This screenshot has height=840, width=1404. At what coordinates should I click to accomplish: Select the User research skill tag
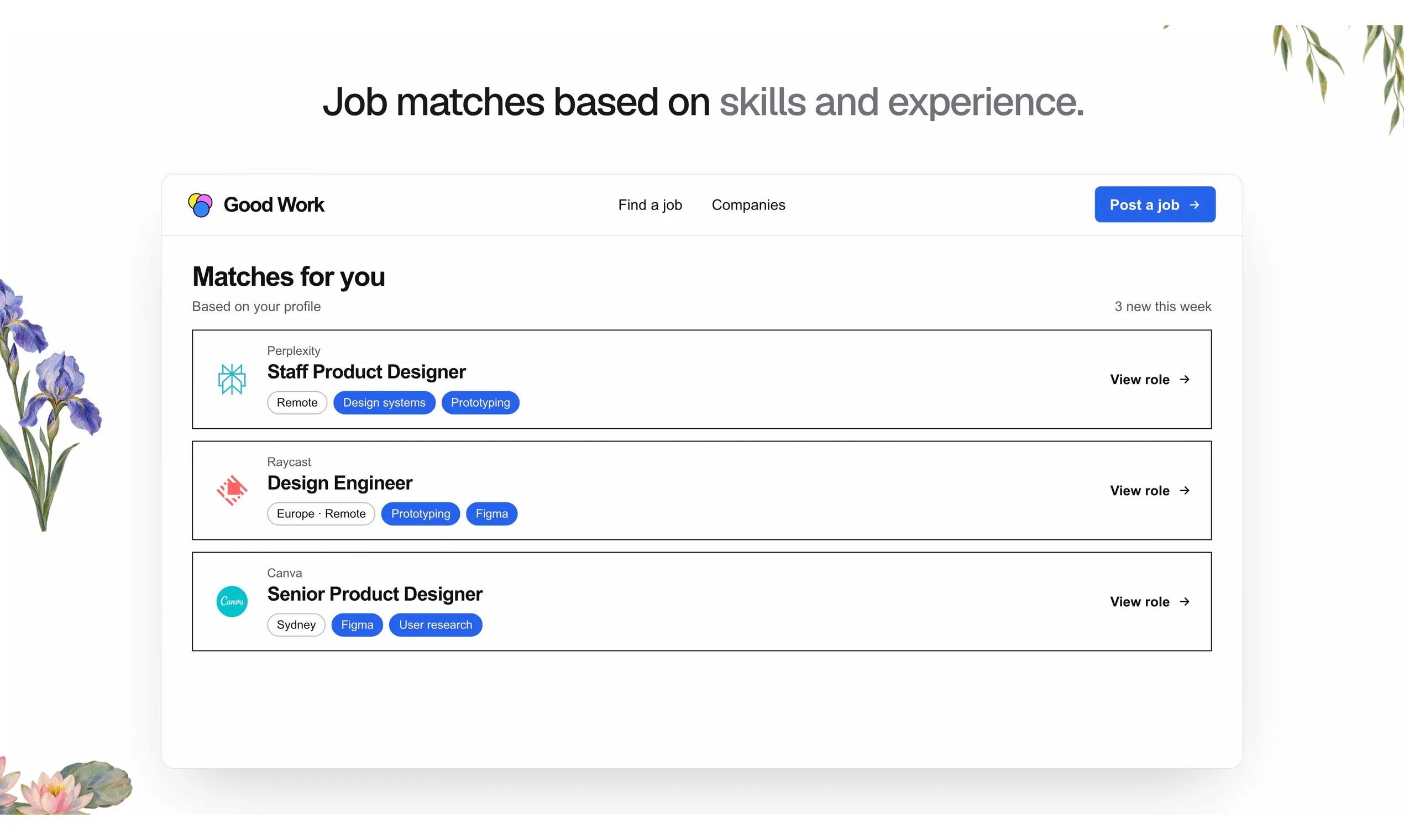pos(436,625)
